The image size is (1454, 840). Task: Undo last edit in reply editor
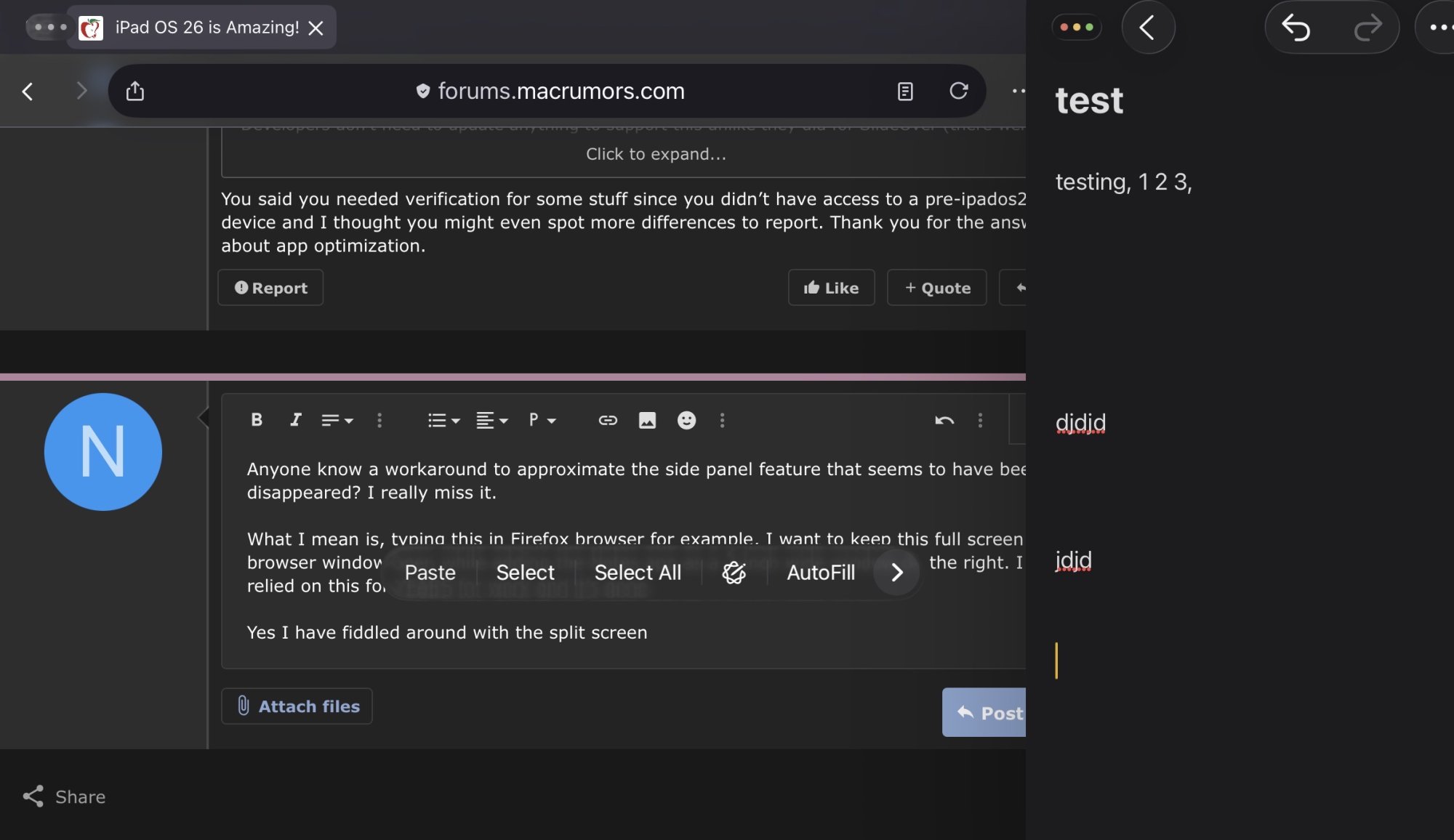coord(944,420)
